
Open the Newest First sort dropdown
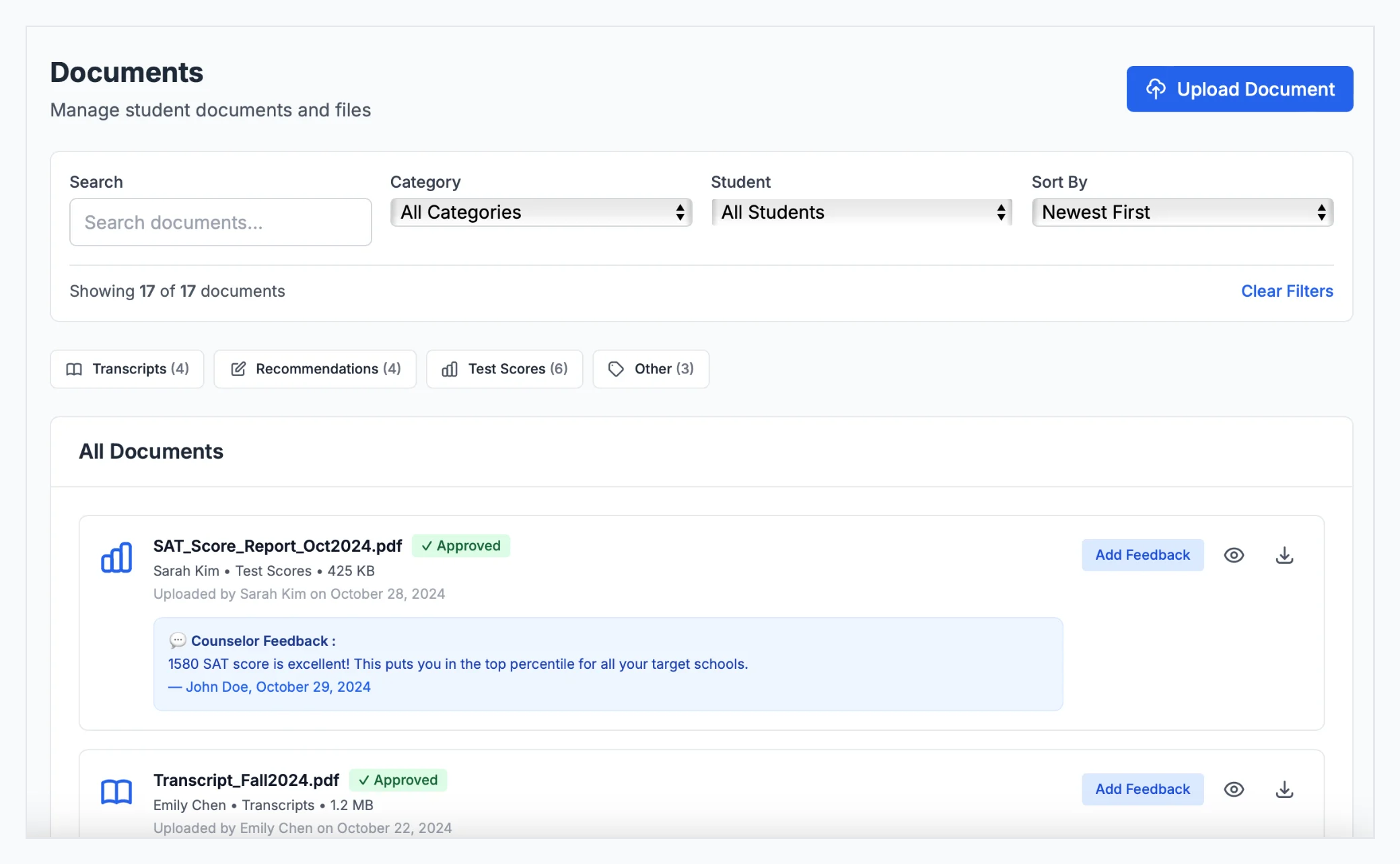coord(1183,213)
